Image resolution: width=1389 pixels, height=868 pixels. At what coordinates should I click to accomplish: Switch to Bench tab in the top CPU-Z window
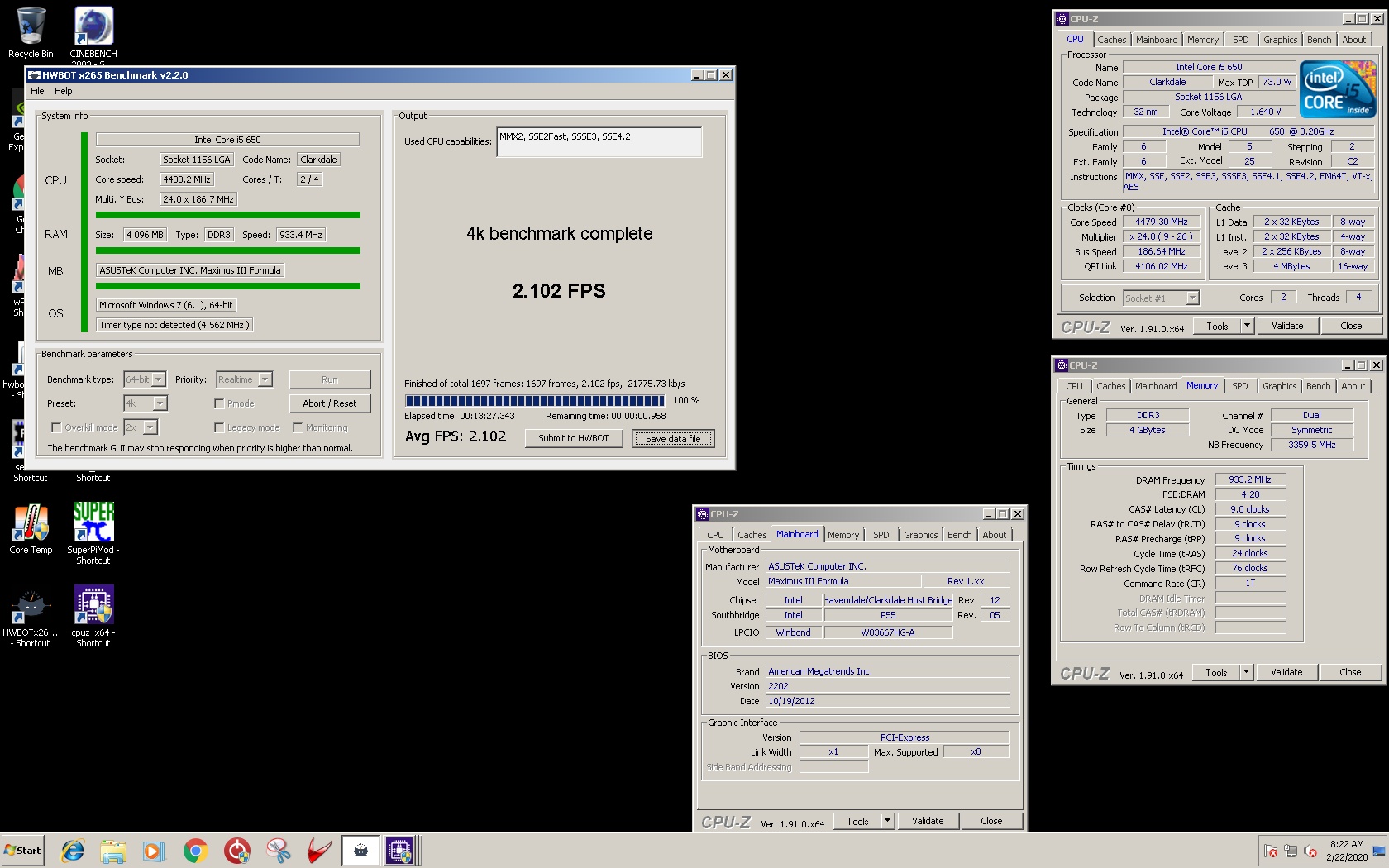1320,40
